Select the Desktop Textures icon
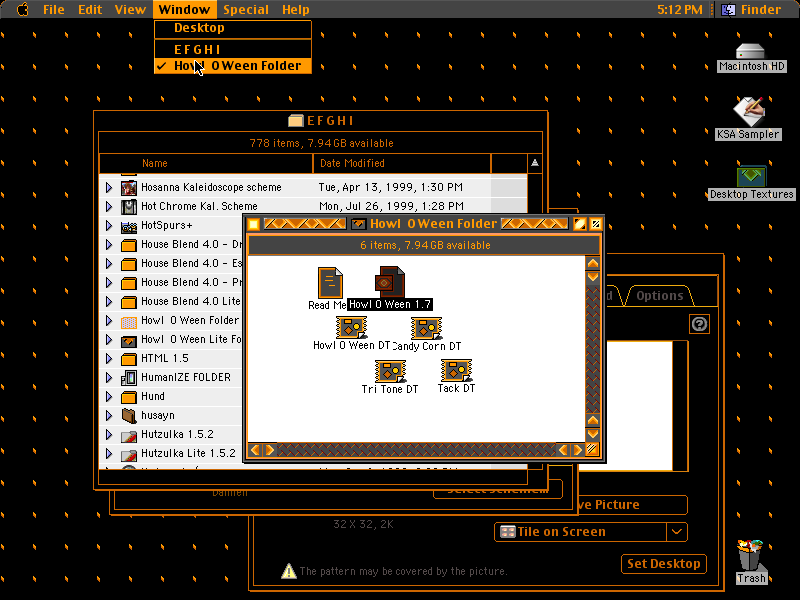 click(x=751, y=176)
